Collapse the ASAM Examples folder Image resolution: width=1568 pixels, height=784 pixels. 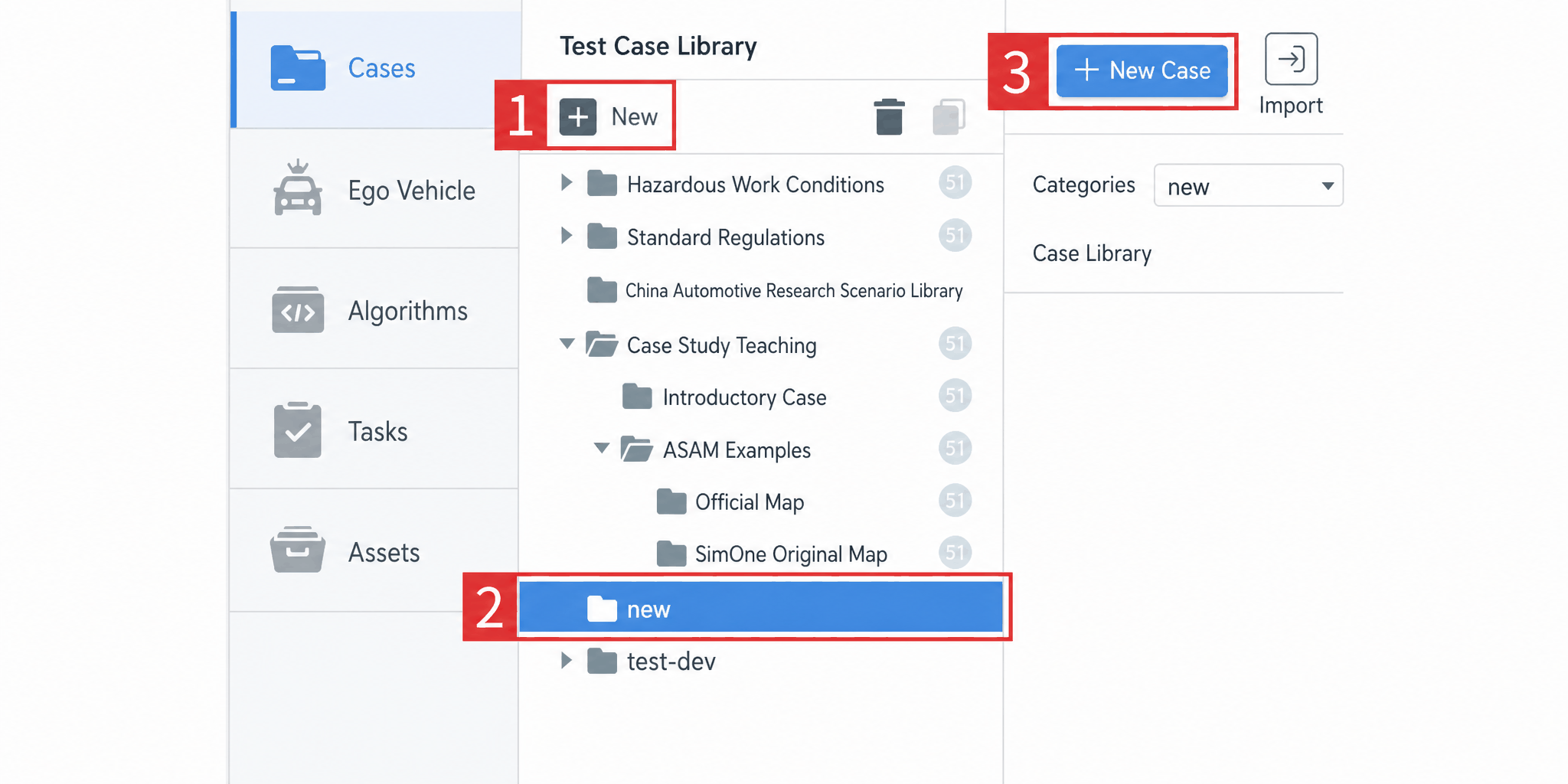(602, 448)
